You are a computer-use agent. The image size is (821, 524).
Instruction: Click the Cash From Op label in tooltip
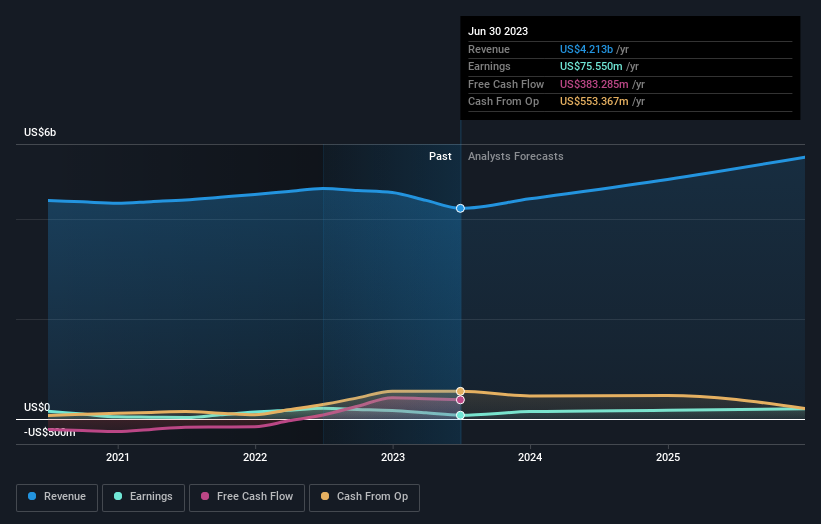pos(503,102)
